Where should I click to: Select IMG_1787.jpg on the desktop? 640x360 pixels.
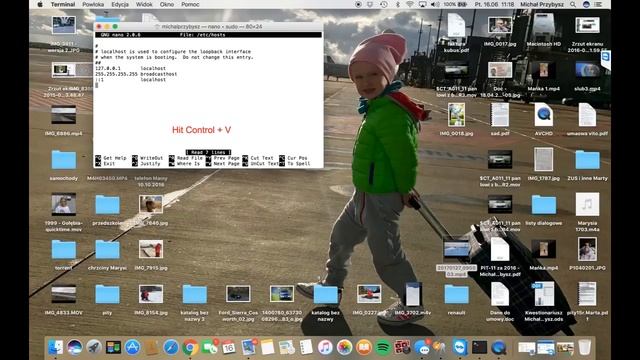tap(544, 160)
